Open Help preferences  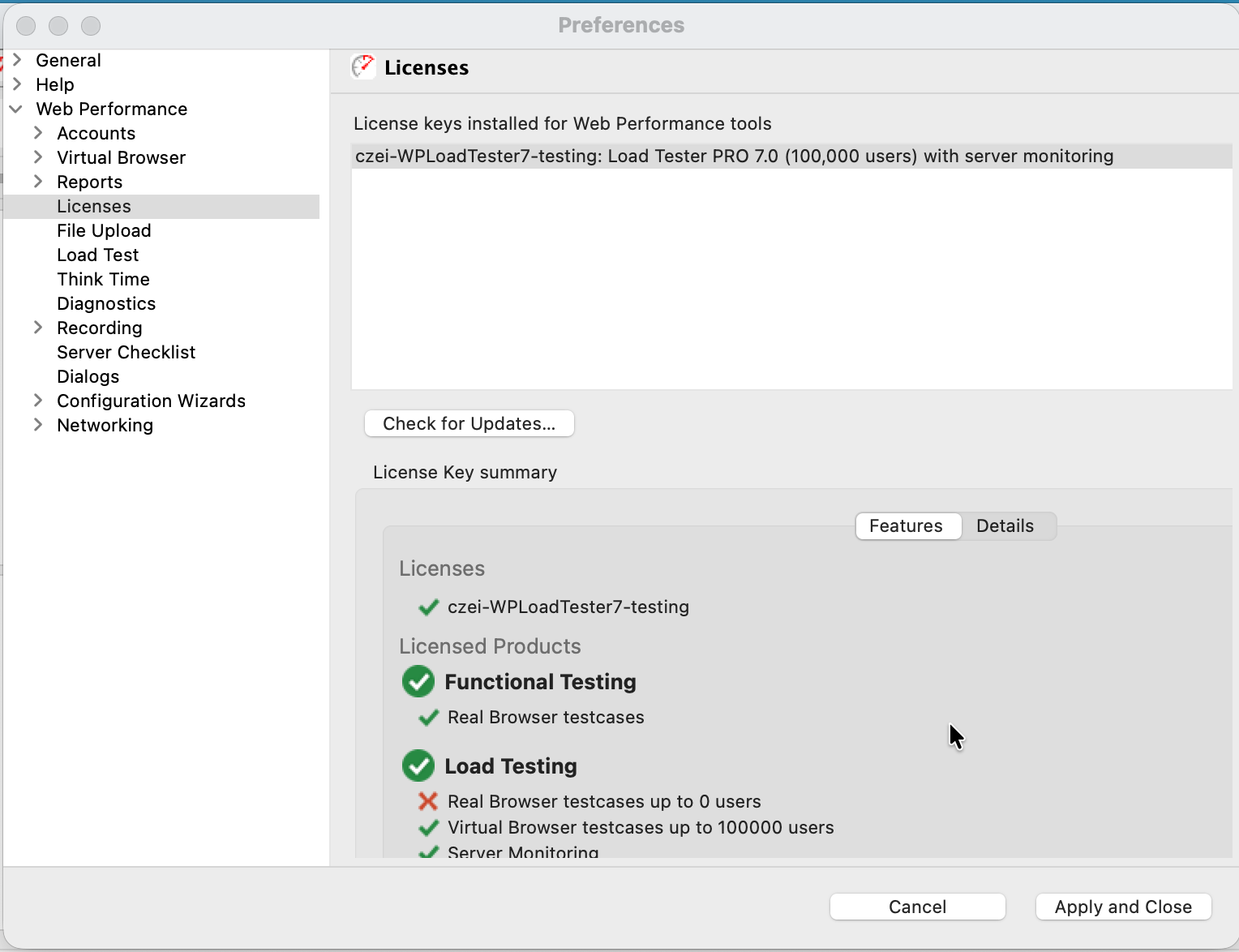pyautogui.click(x=55, y=84)
